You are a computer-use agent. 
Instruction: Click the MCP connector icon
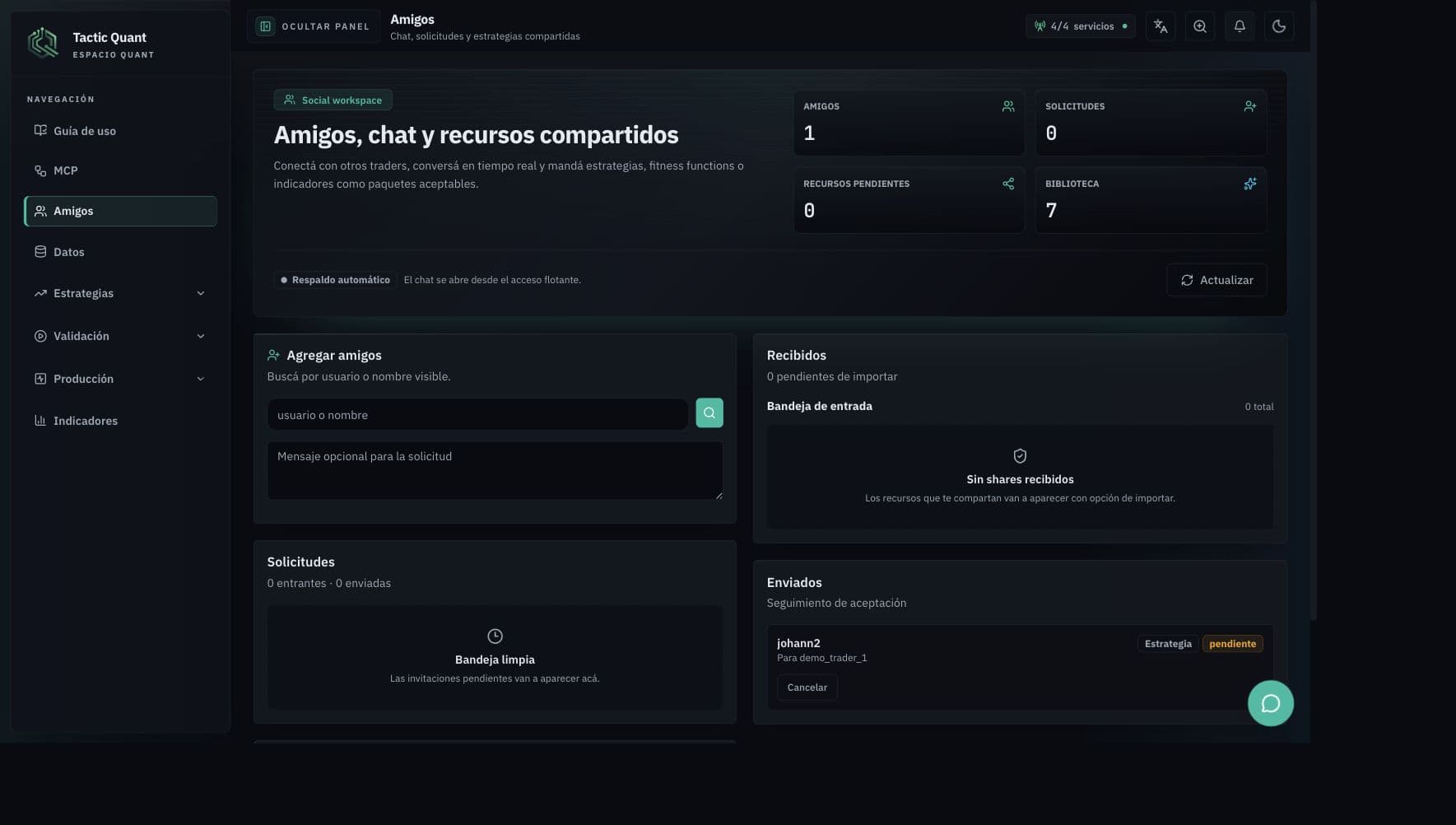pyautogui.click(x=40, y=170)
